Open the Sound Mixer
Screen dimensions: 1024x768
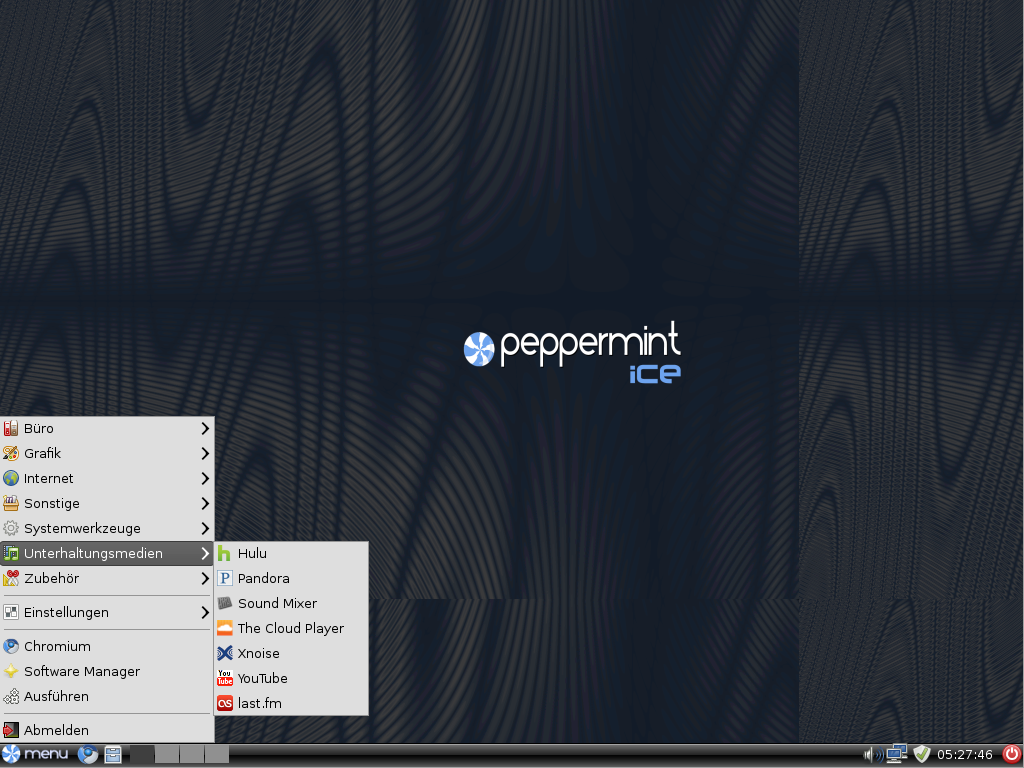click(x=277, y=603)
